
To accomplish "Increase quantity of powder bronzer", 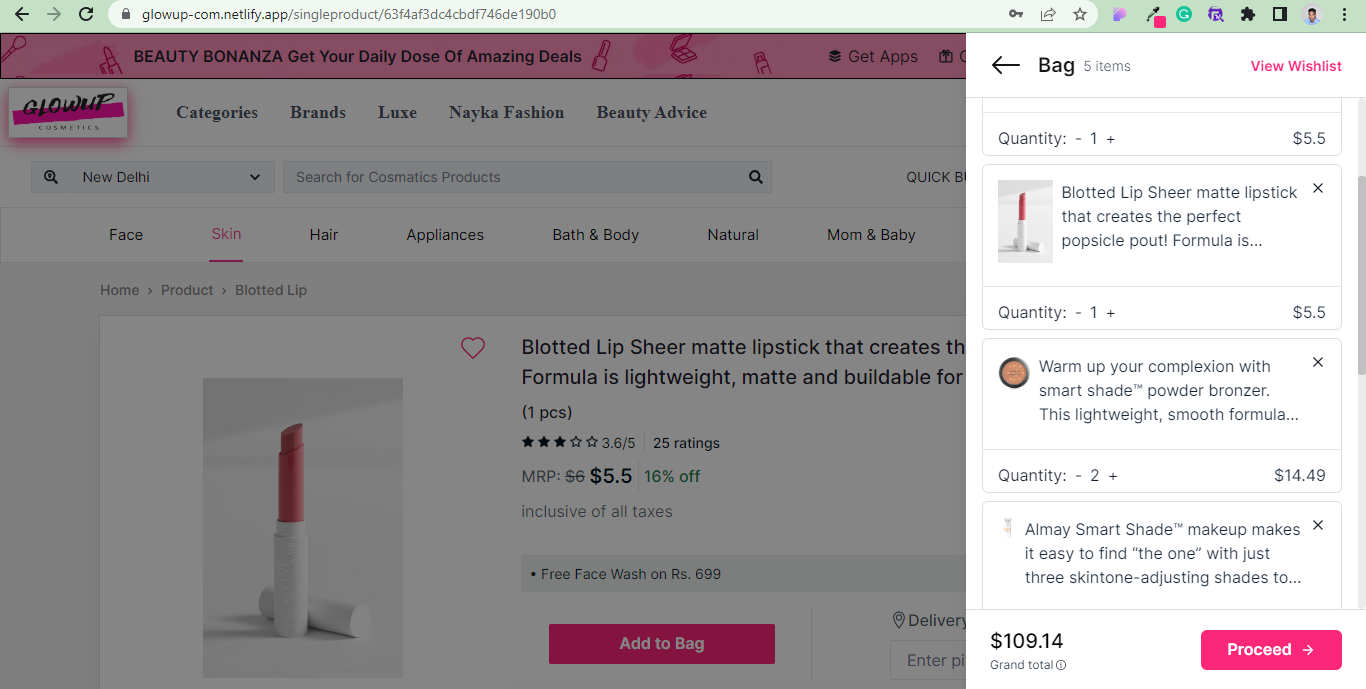I will click(x=1113, y=475).
